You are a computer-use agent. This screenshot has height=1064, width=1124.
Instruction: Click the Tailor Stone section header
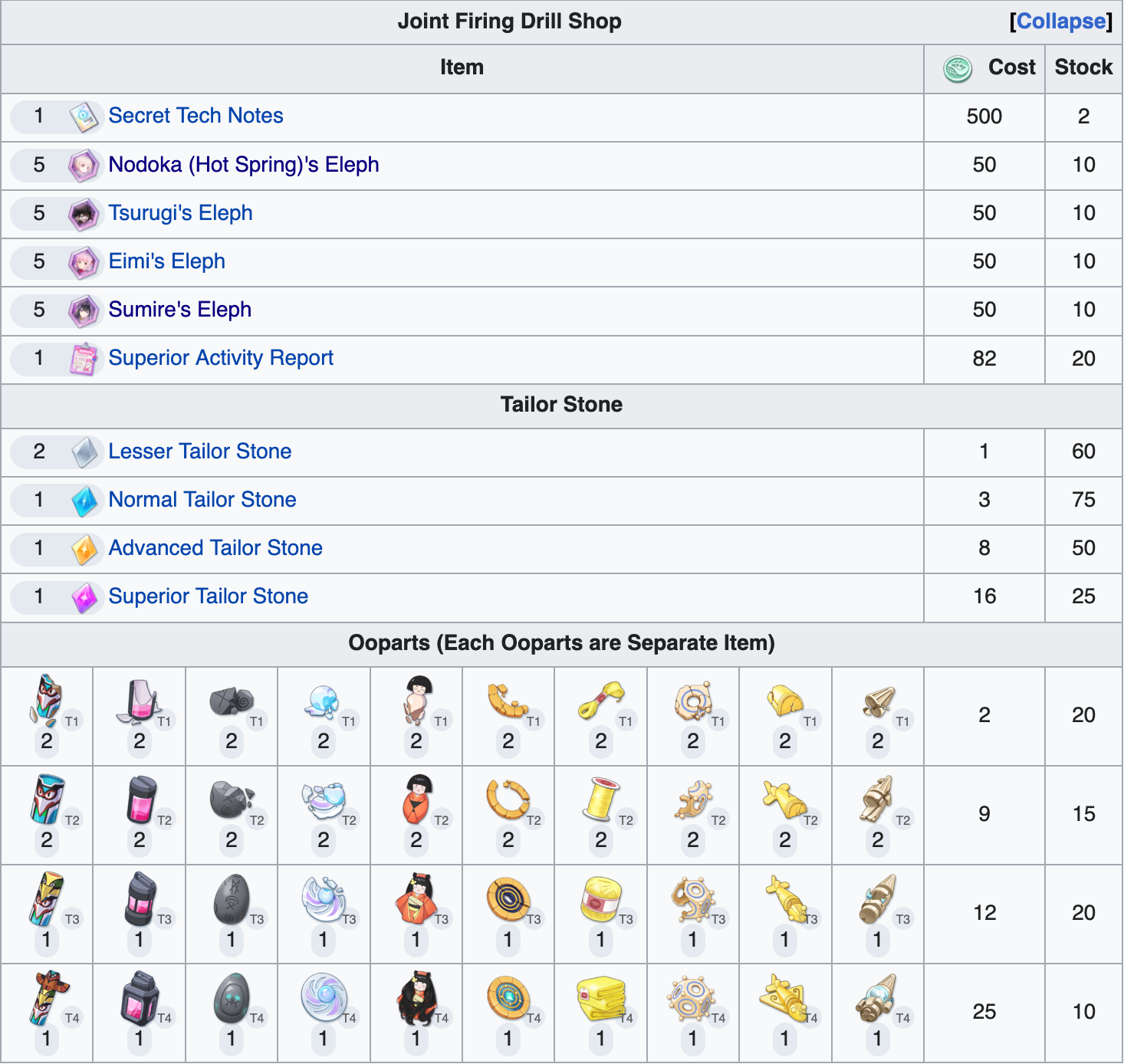pyautogui.click(x=561, y=405)
